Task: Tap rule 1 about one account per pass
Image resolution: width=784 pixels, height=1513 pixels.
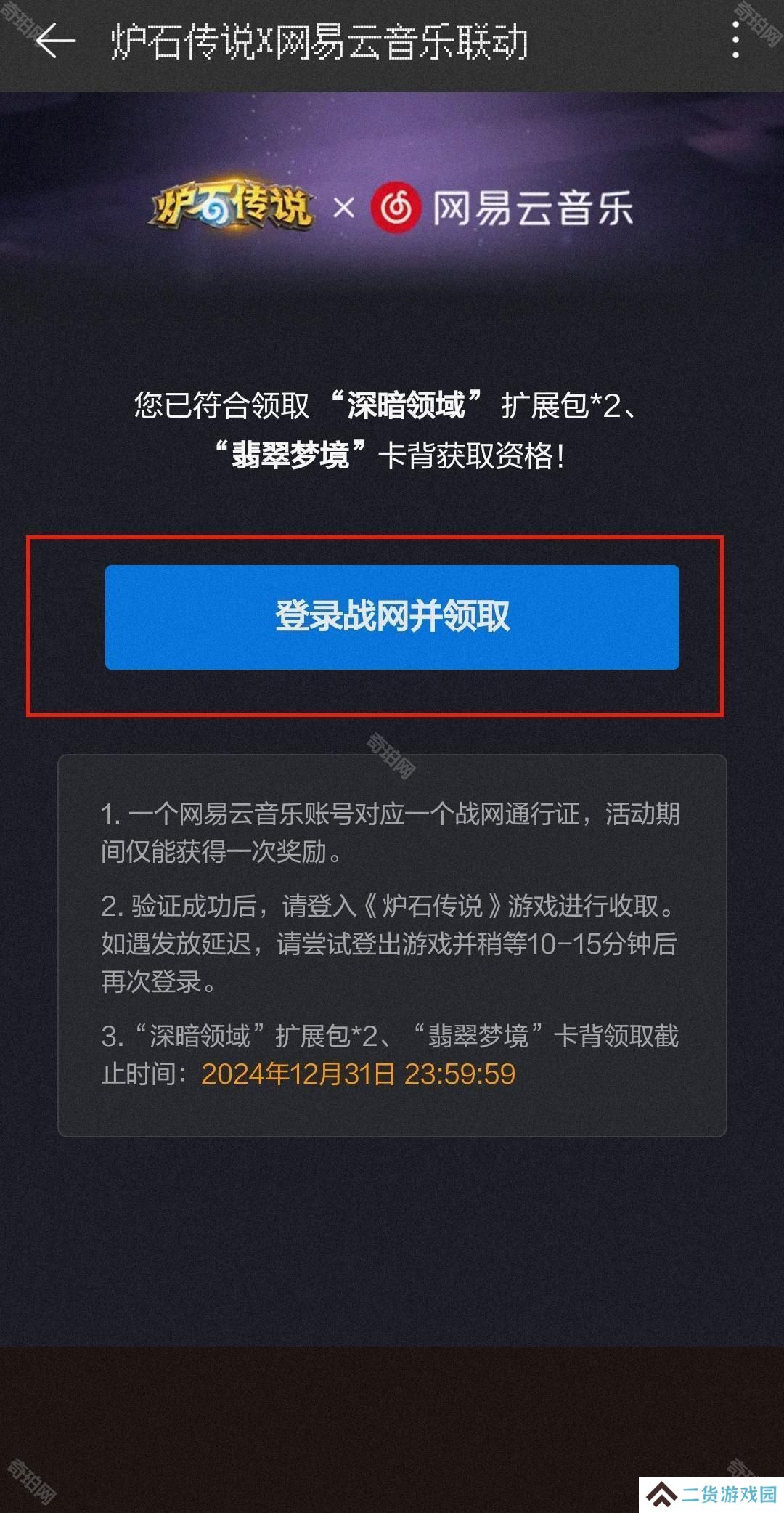Action: (391, 832)
